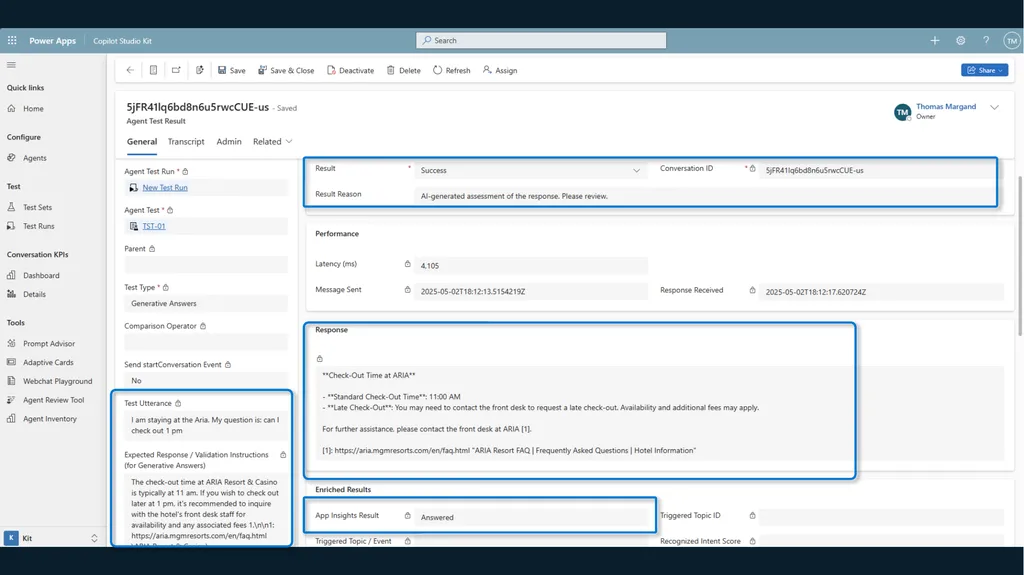Click the Enriched Results section heading
This screenshot has width=1024, height=575.
click(343, 489)
